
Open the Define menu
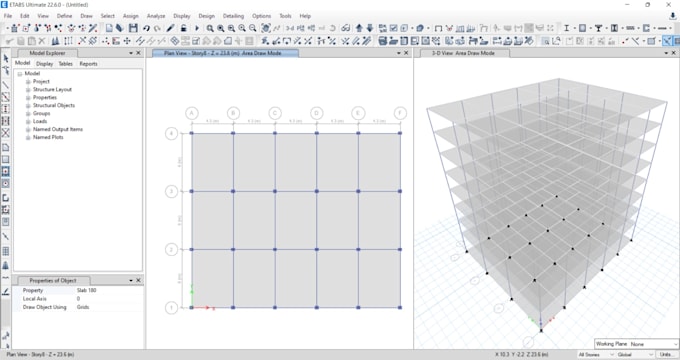64,16
